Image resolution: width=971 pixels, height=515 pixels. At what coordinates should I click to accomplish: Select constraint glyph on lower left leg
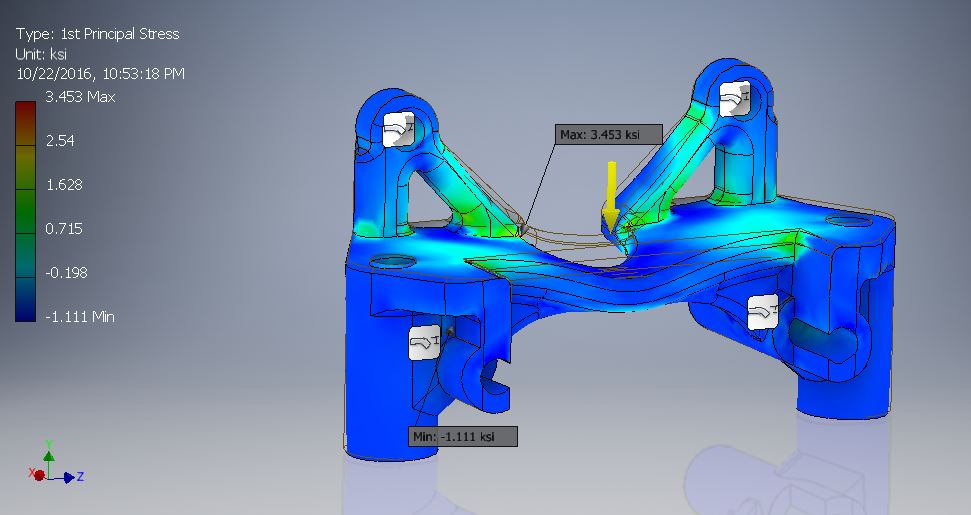pyautogui.click(x=424, y=342)
